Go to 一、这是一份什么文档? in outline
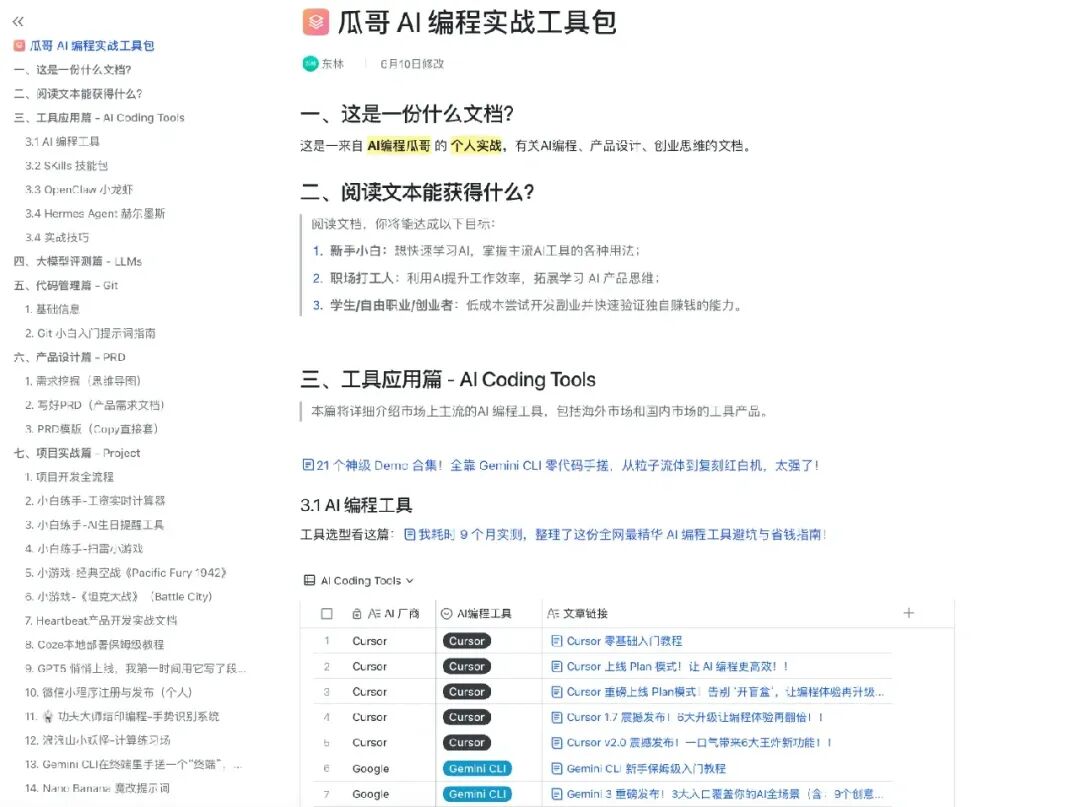 pyautogui.click(x=72, y=70)
